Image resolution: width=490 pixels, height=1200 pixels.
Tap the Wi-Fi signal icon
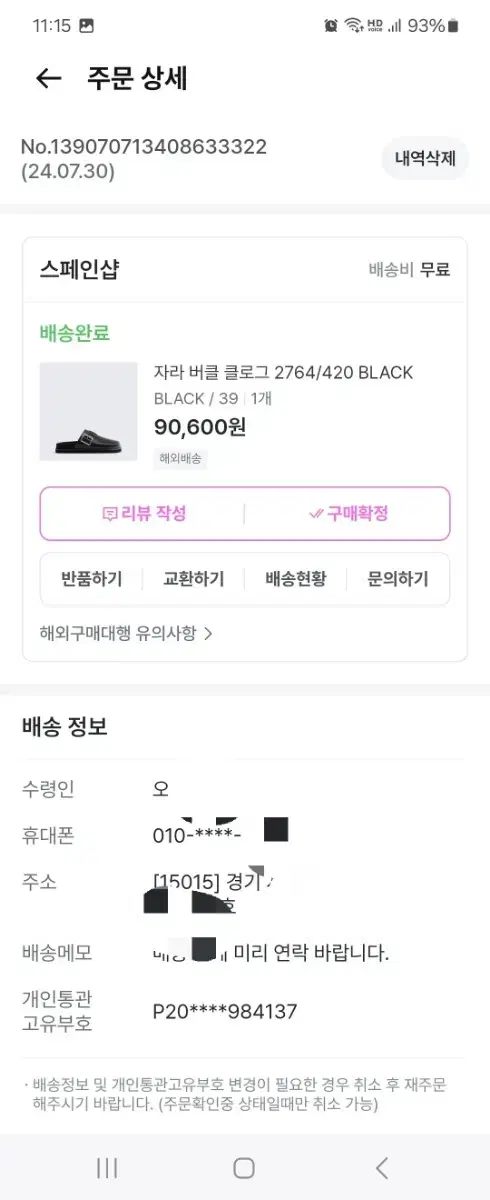coord(353,25)
